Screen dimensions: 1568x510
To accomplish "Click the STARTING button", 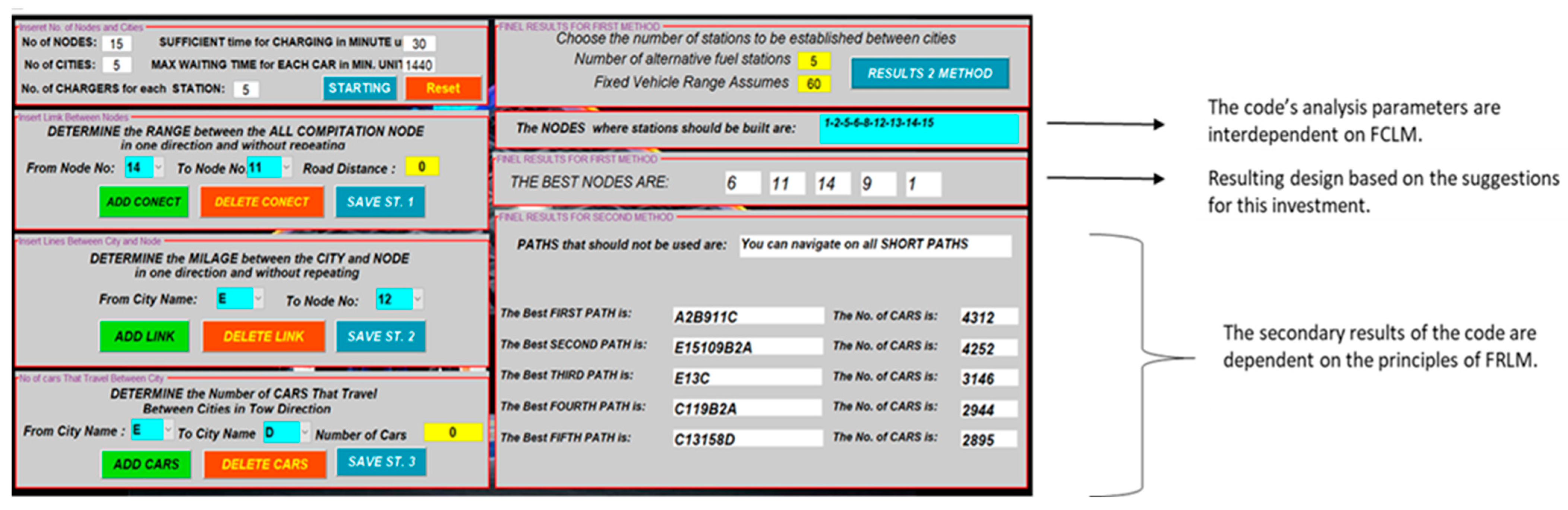I will pos(359,88).
